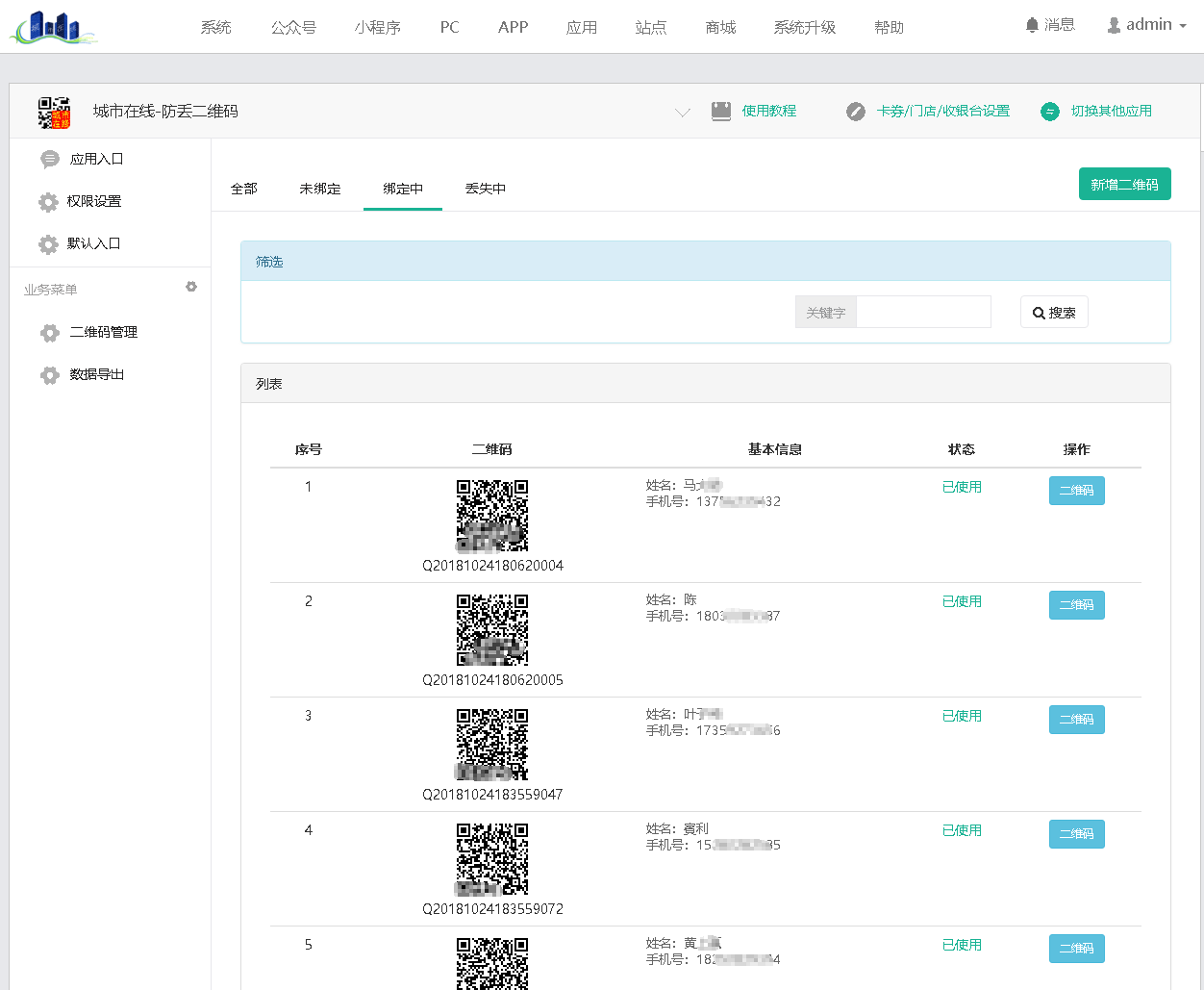Click the code text Q20181024183559072
Viewport: 1204px width, 990px height.
click(x=493, y=909)
